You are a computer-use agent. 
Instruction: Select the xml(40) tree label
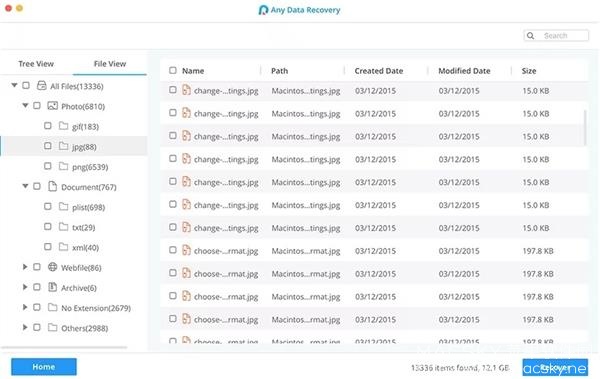85,248
